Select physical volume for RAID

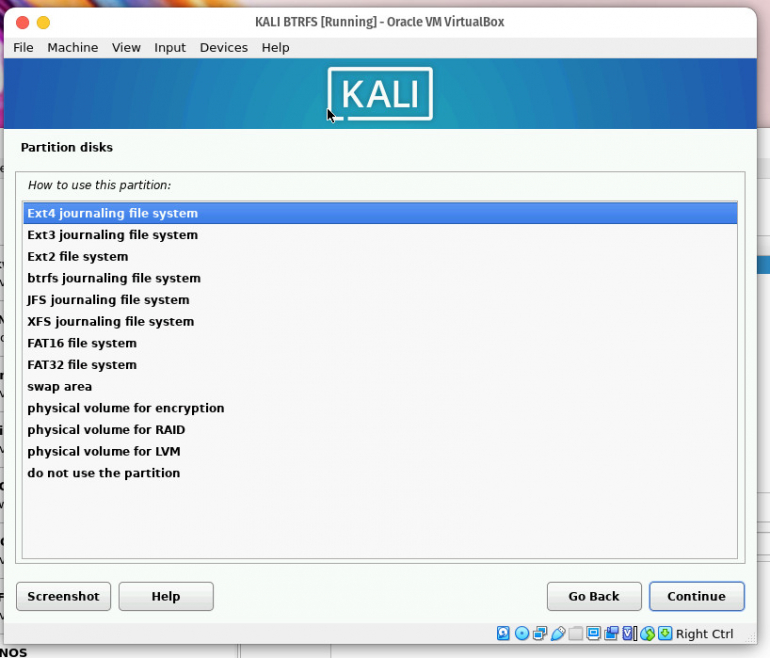[380, 430]
